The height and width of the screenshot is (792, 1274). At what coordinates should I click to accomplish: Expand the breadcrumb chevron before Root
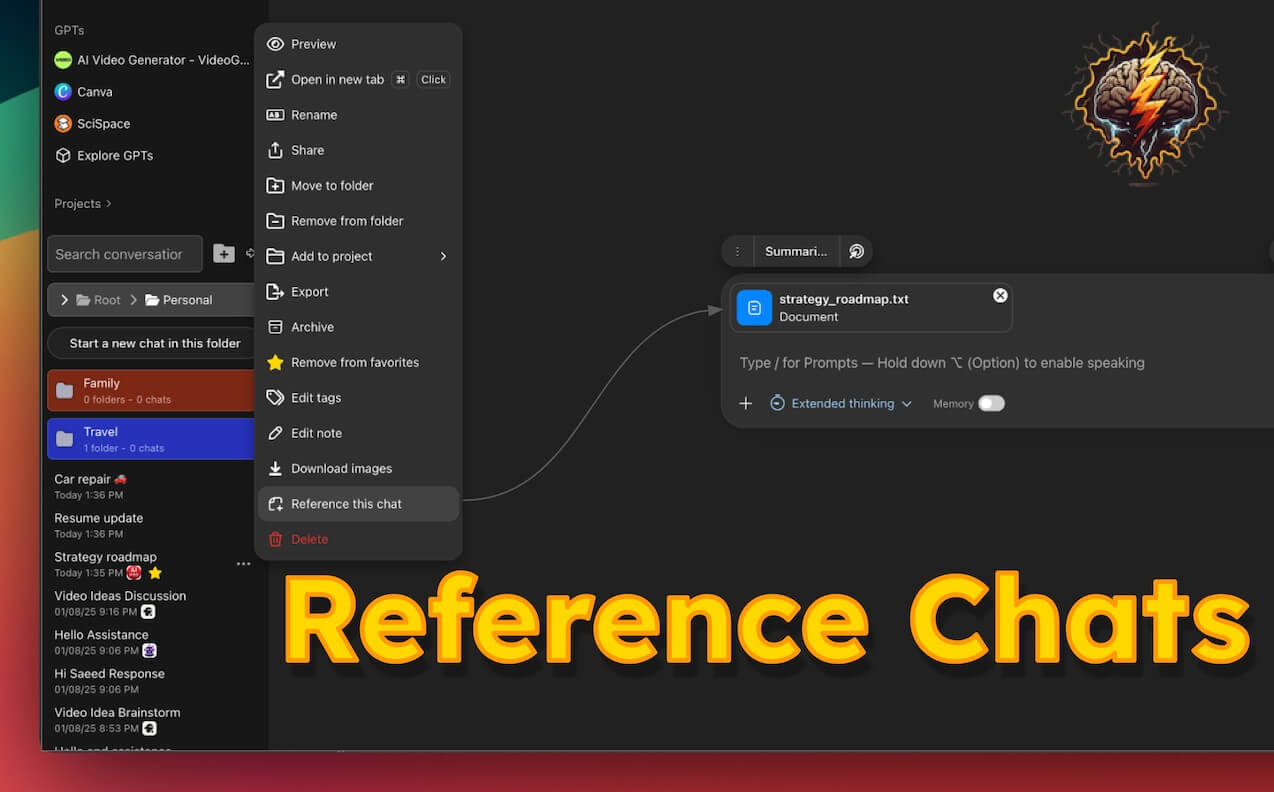pos(64,300)
